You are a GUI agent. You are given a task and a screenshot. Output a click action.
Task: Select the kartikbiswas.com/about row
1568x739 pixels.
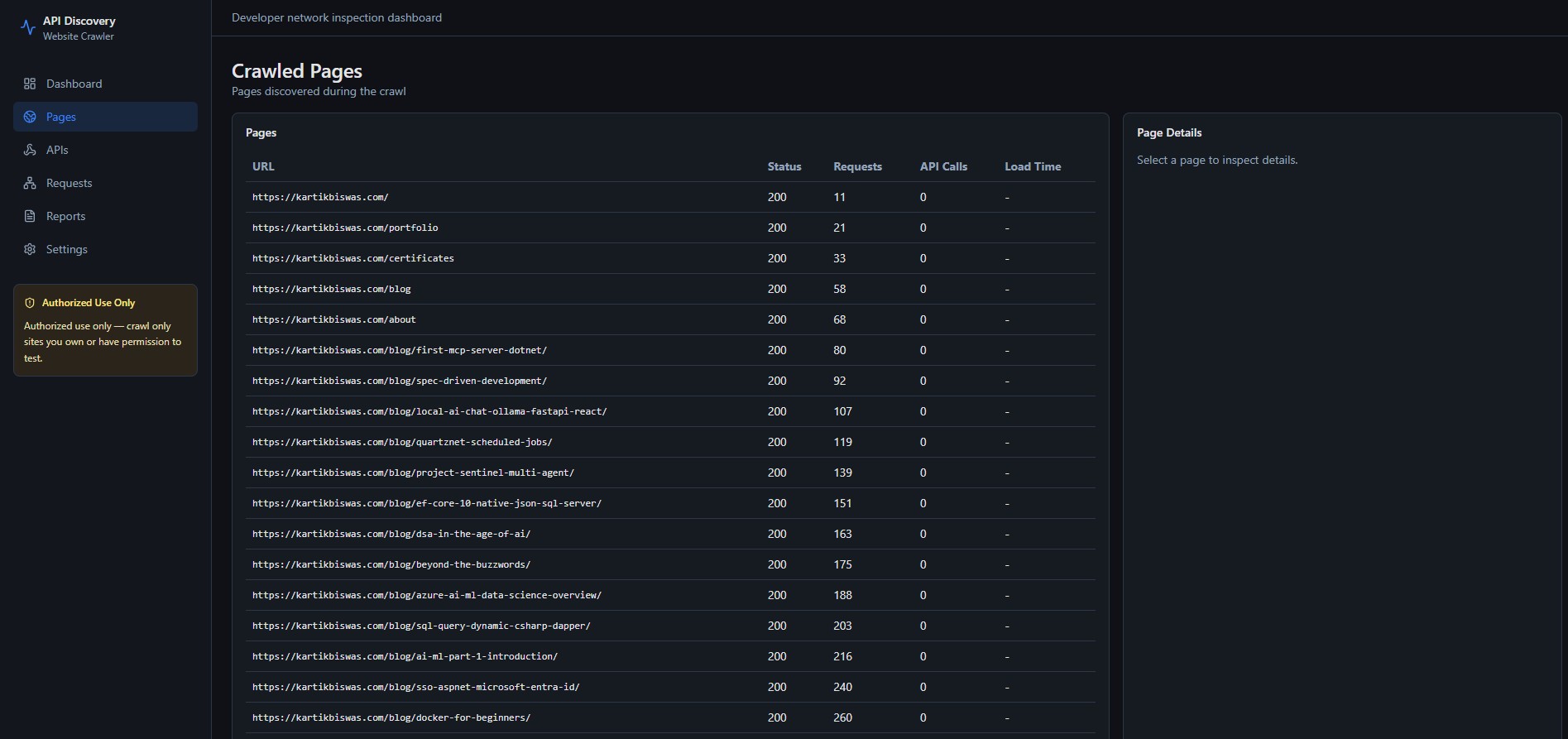tap(670, 319)
